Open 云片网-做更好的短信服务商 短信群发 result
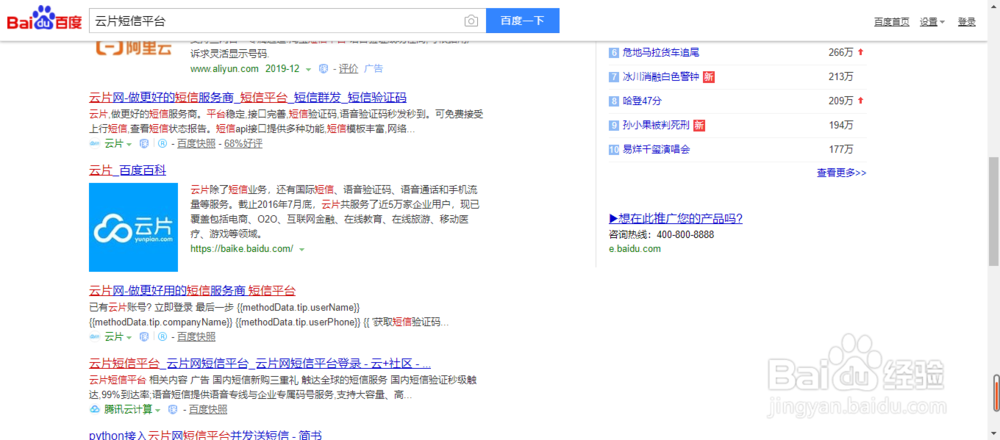The width and height of the screenshot is (1000, 440). (x=247, y=98)
